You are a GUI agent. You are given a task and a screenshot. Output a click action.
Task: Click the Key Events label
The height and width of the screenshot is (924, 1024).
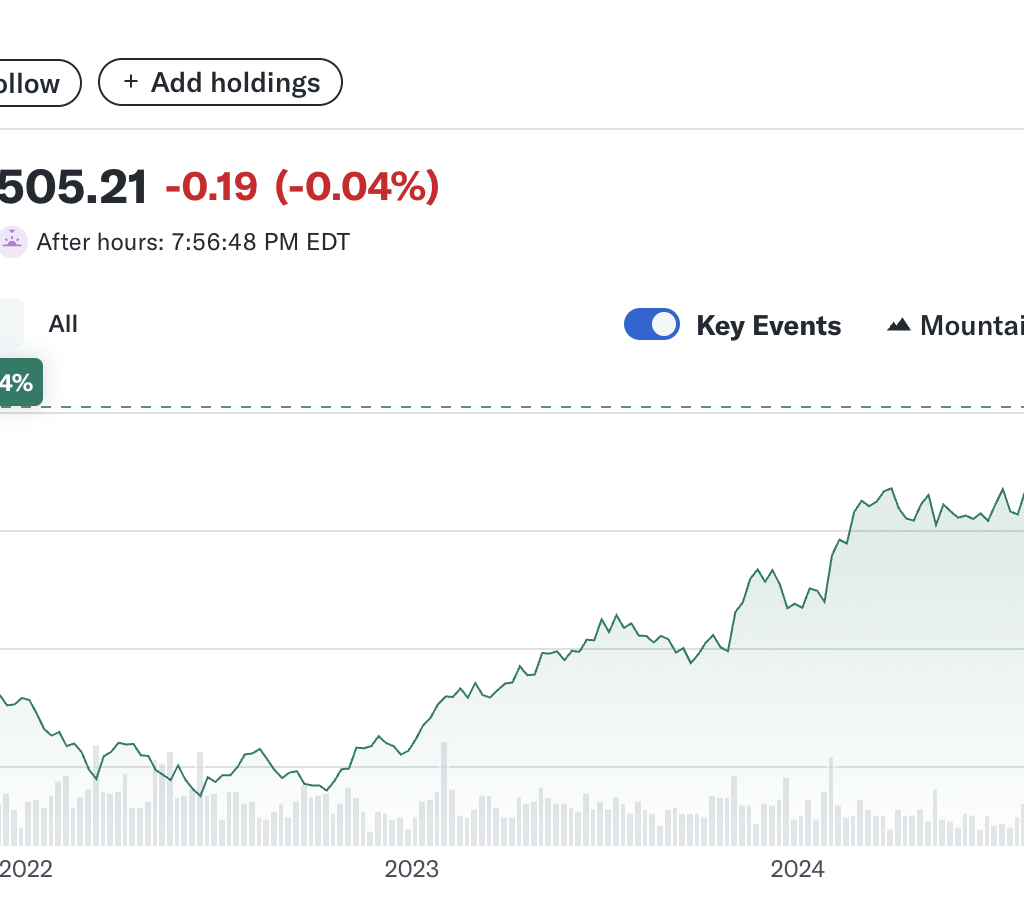click(x=768, y=326)
